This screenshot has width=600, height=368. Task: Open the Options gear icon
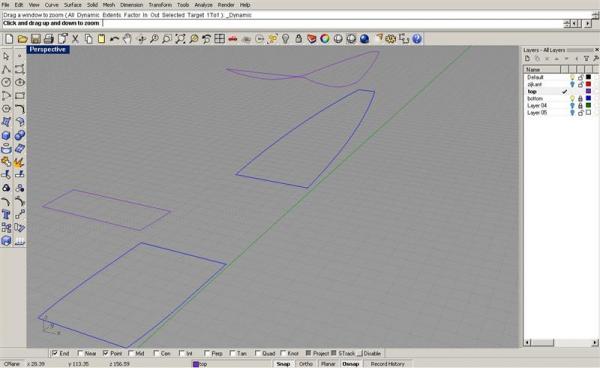click(x=390, y=39)
